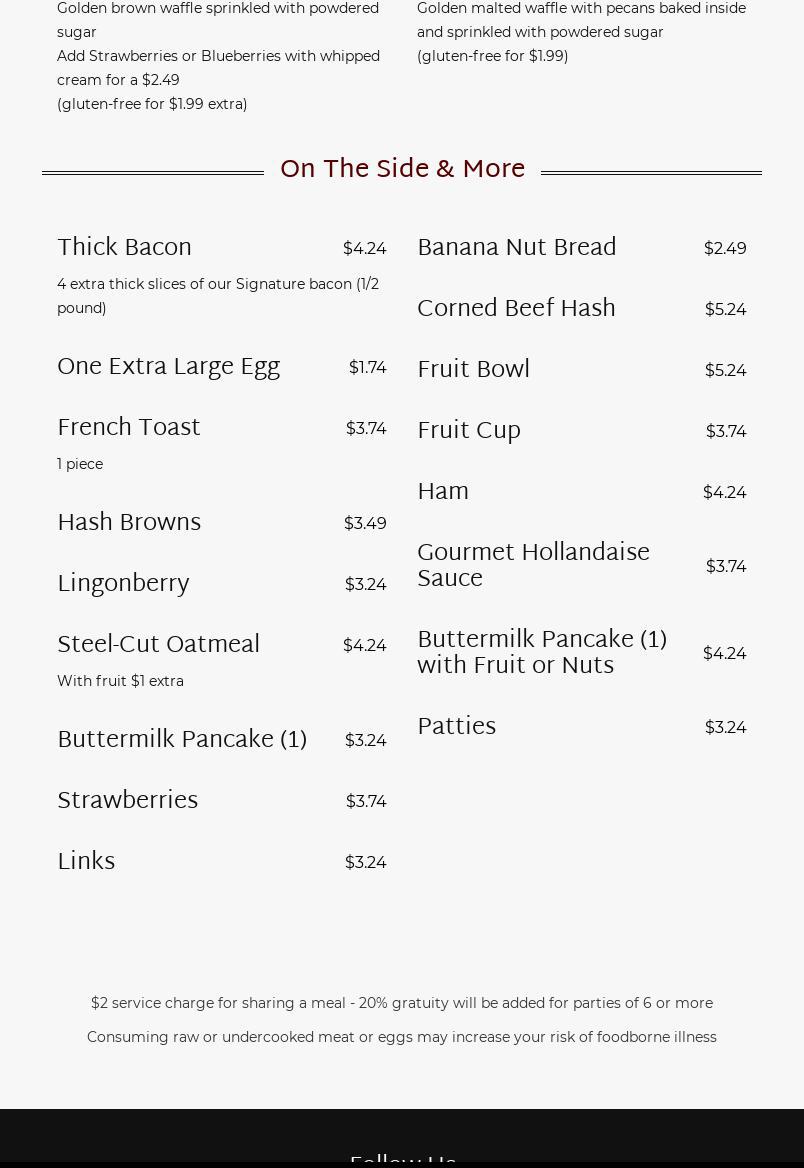Click the $2.49 Banana Nut Bread price
Viewport: 804px width, 1168px height.
pyautogui.click(x=725, y=248)
